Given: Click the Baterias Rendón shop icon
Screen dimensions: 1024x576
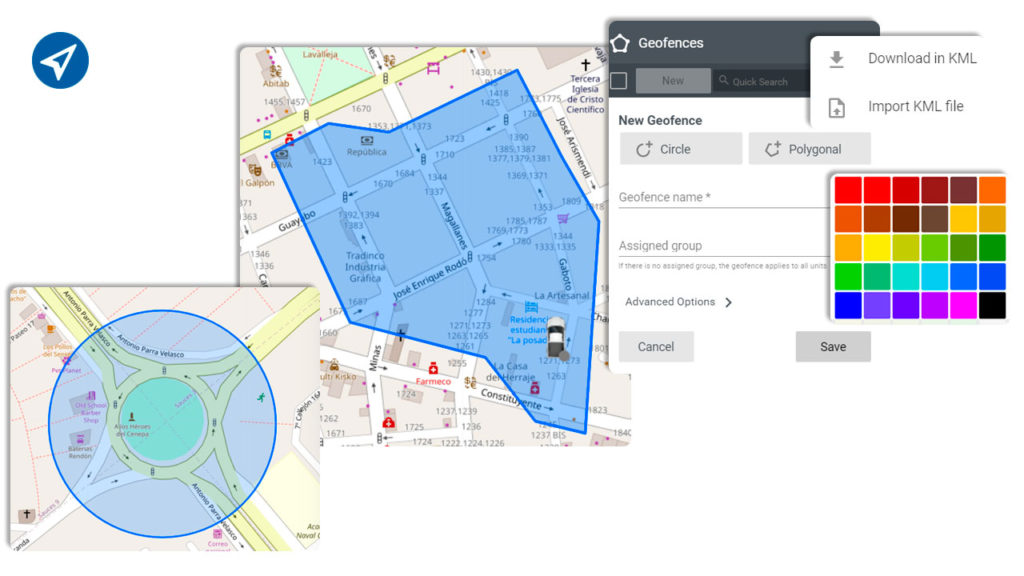Looking at the screenshot, I should pos(80,438).
